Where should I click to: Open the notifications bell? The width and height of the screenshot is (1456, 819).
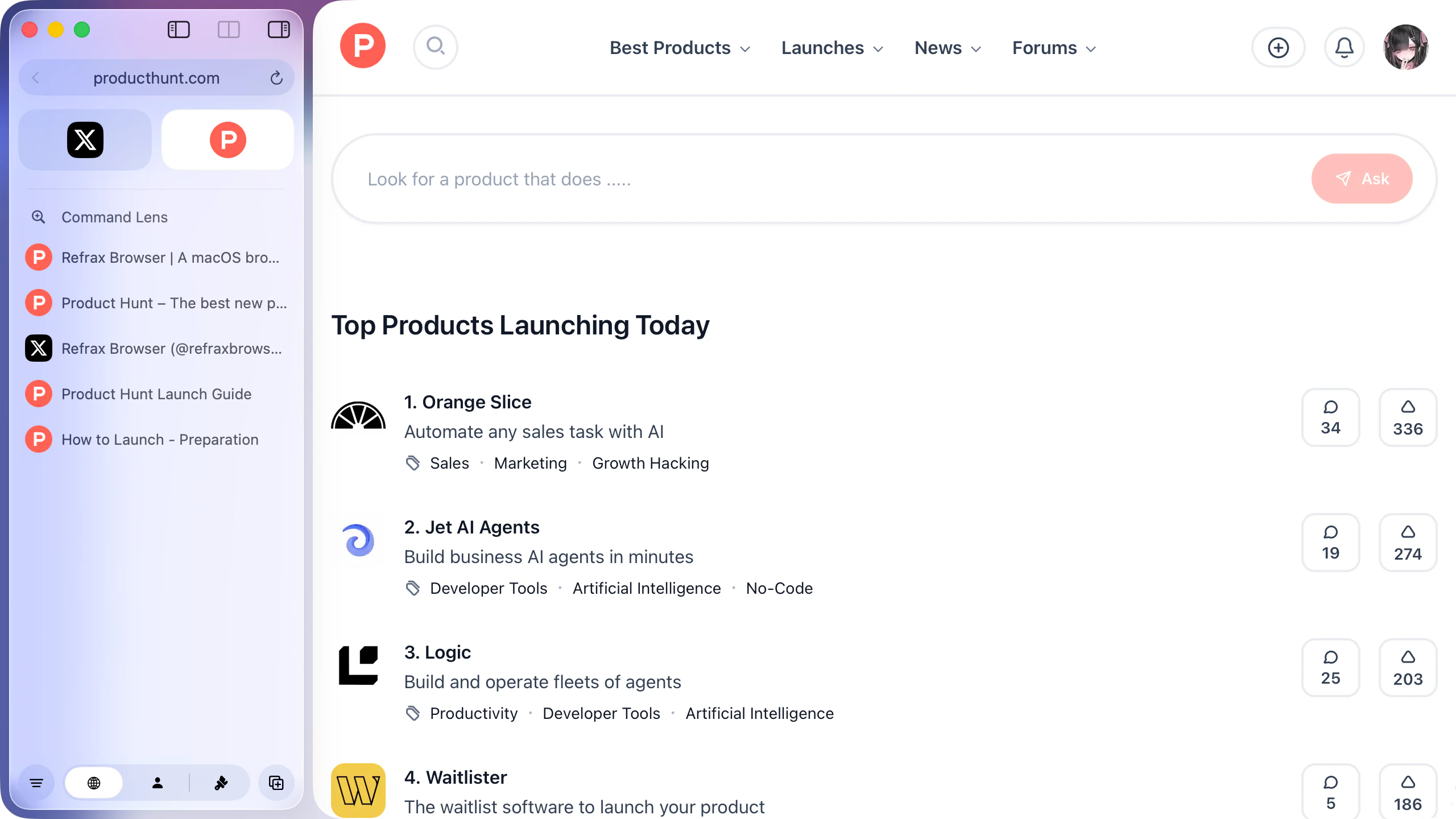1345,48
